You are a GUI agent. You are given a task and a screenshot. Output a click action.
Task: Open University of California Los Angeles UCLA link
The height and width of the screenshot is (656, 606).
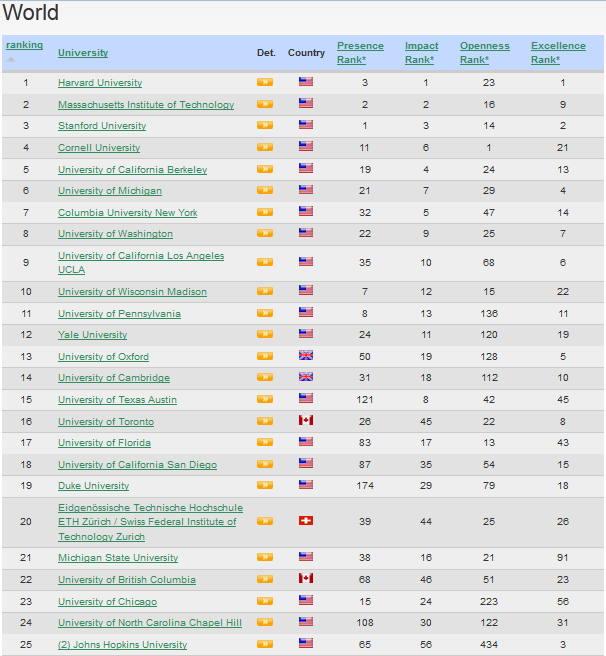(x=141, y=263)
